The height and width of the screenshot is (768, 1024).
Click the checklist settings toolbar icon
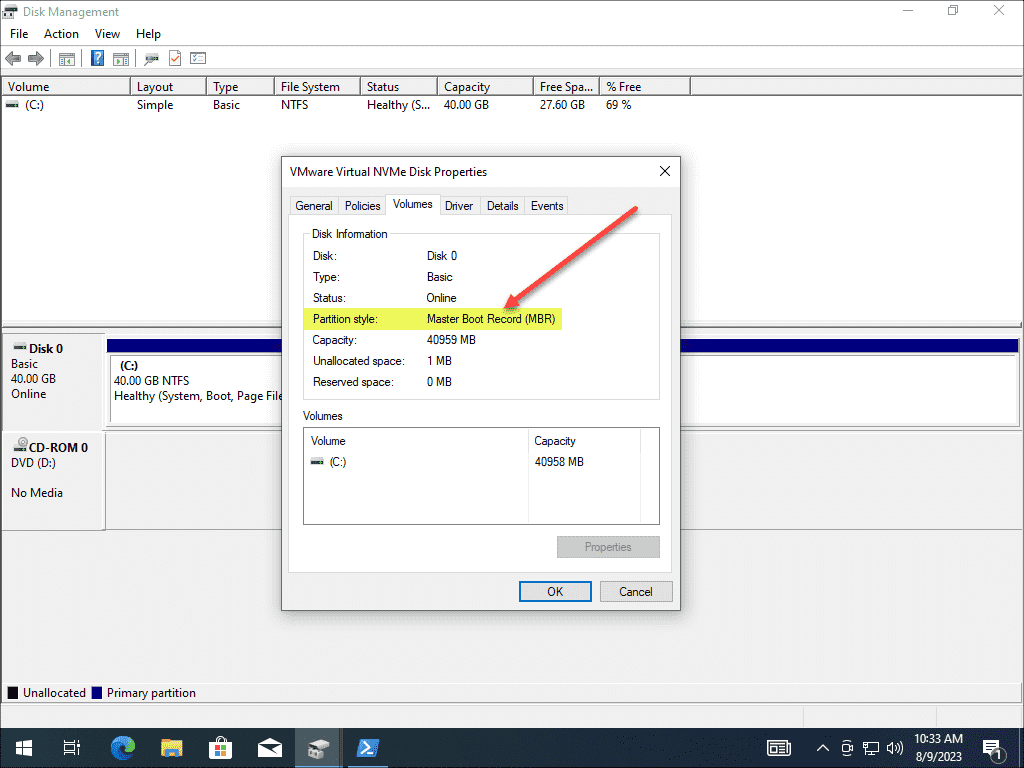[x=198, y=59]
